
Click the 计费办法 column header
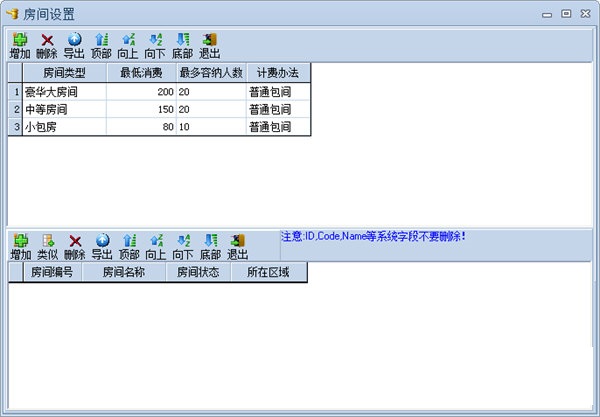278,73
